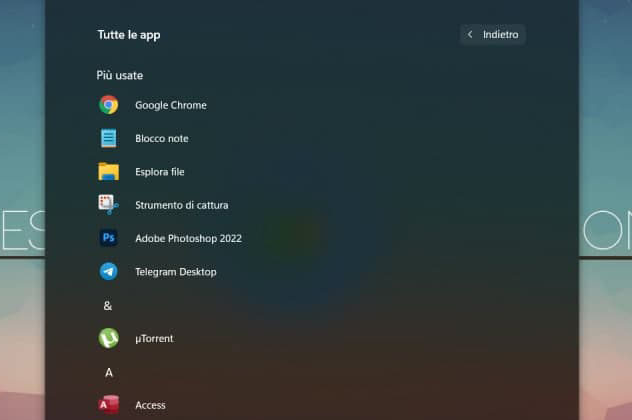Click the chevron arrow beside Indietro
The width and height of the screenshot is (632, 420).
tap(470, 35)
